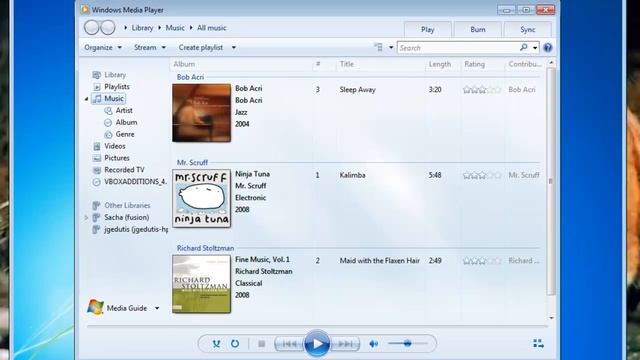640x360 pixels.
Task: Start playback with the Play button
Action: 317,344
